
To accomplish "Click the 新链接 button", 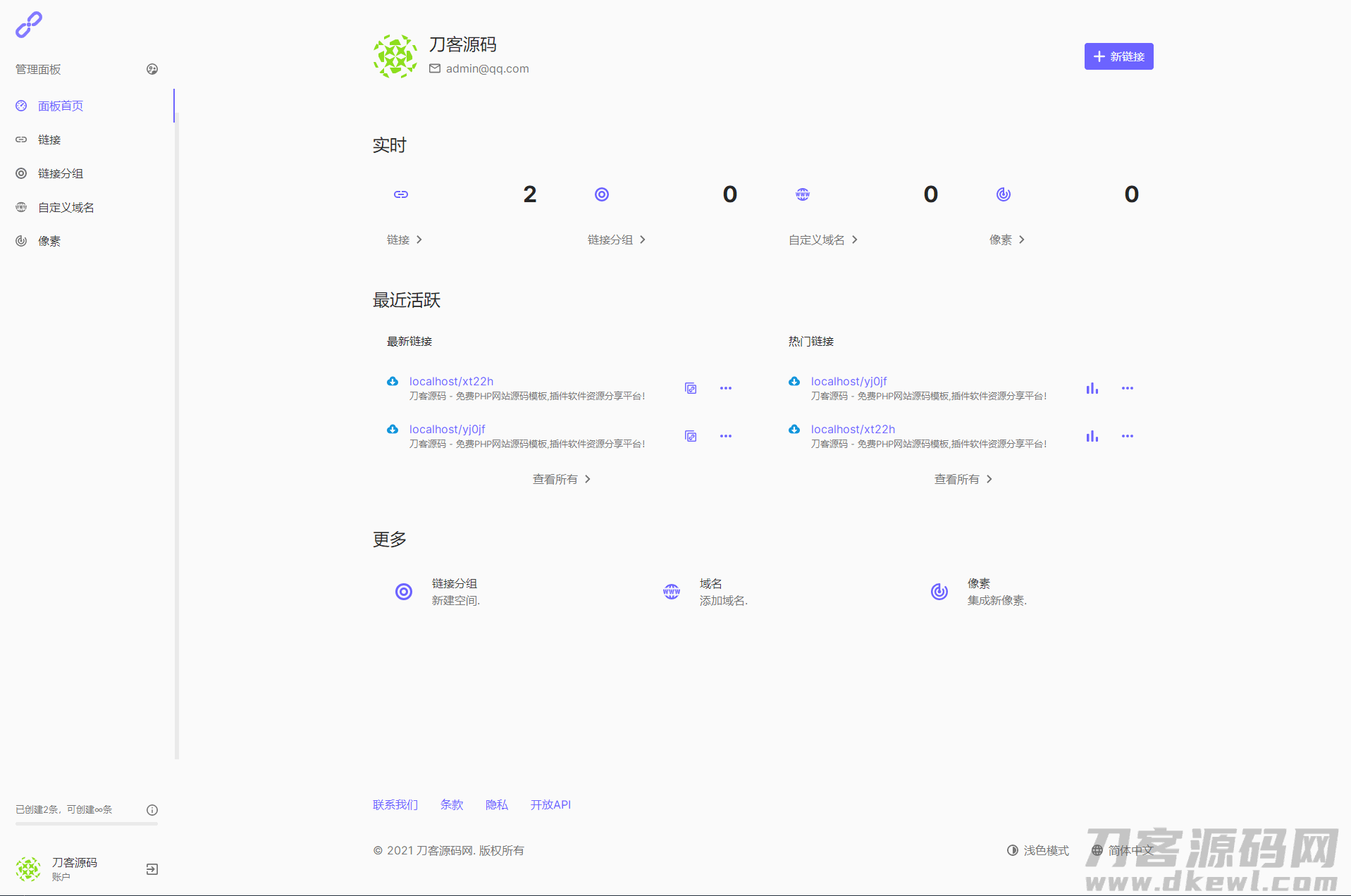I will pyautogui.click(x=1118, y=56).
